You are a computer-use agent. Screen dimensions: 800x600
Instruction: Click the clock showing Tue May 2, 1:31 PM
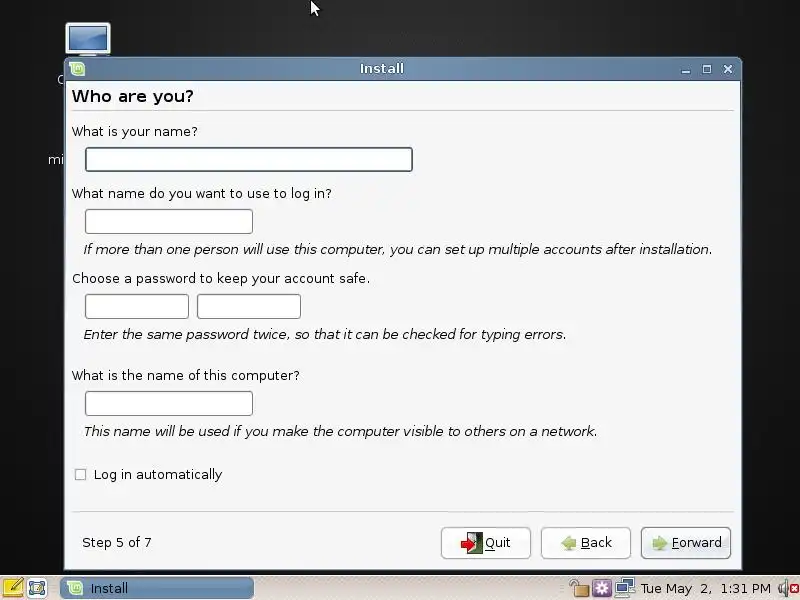click(706, 589)
